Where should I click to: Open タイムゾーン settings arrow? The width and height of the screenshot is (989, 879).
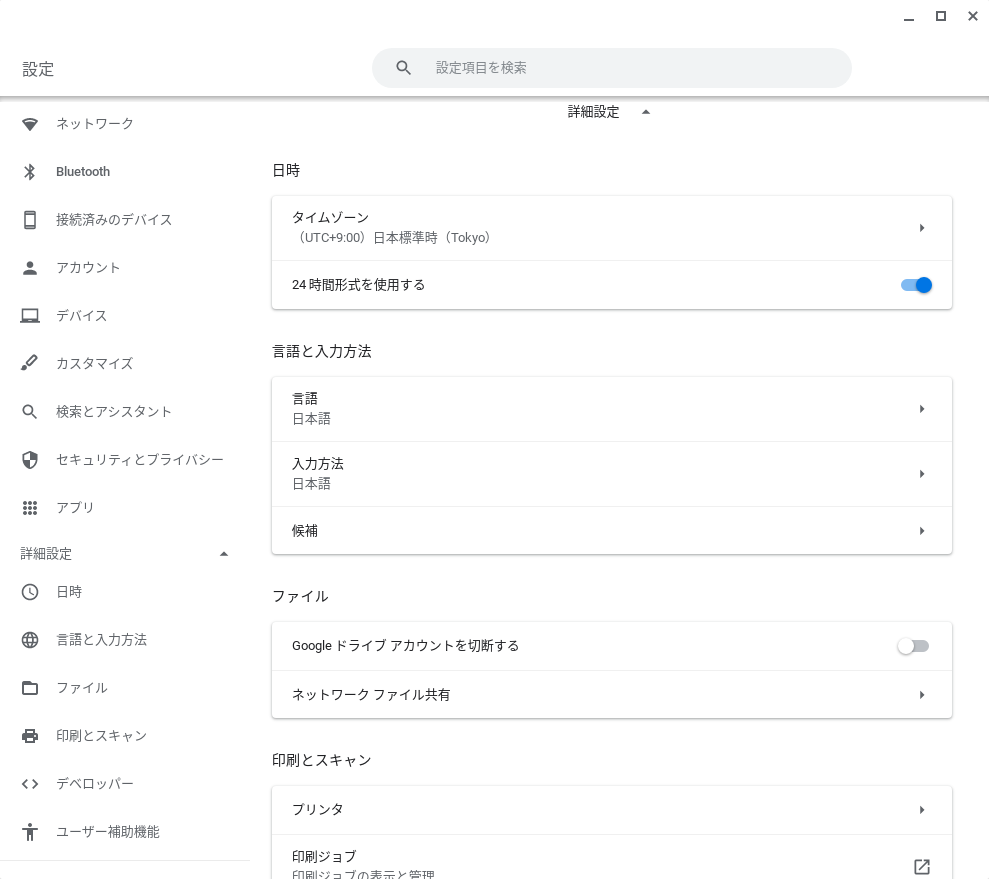point(922,228)
